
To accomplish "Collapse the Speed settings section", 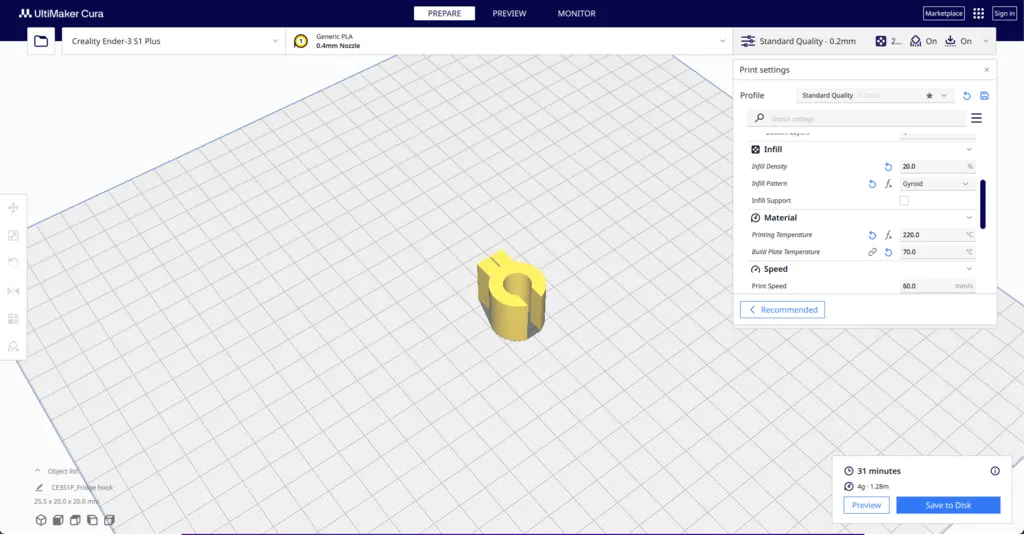I will point(969,269).
